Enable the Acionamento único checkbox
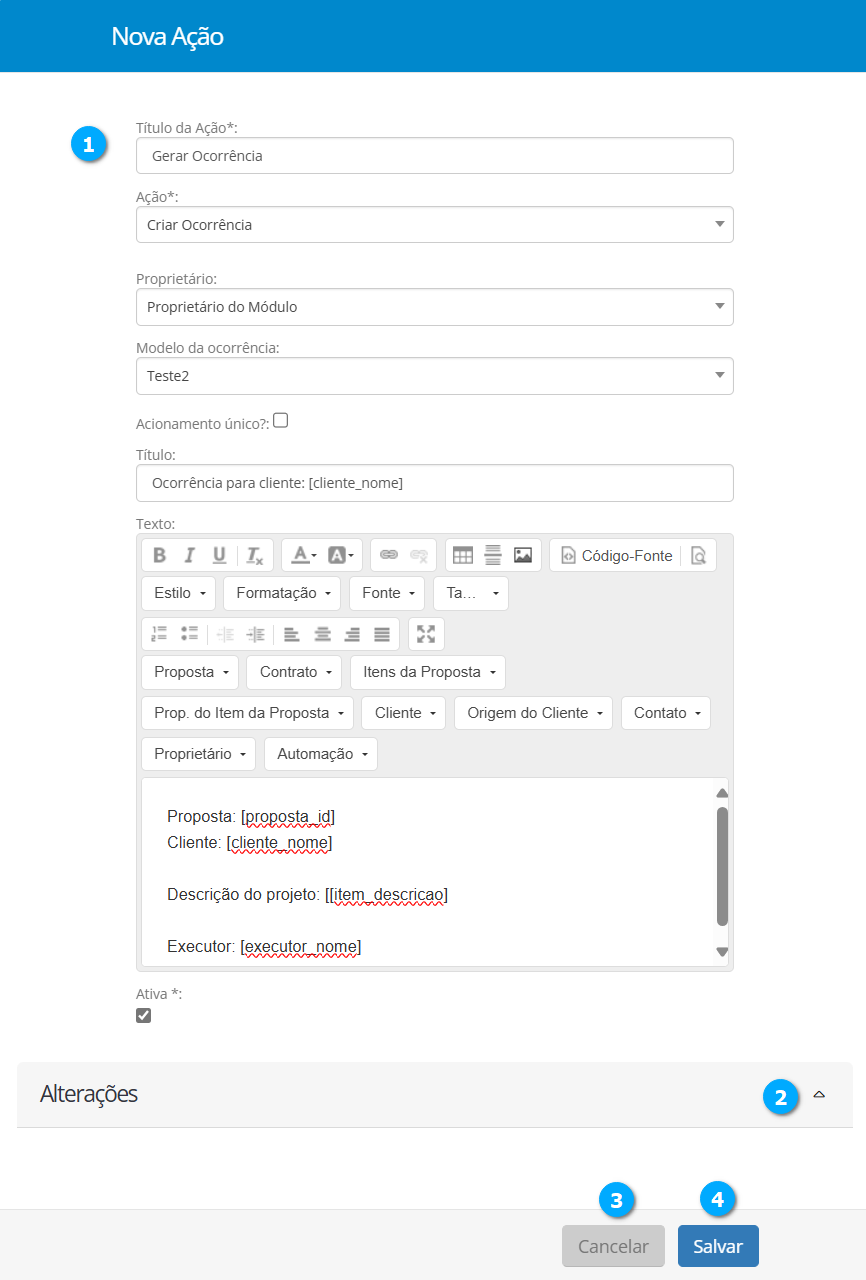Screen dimensions: 866x1280 [x=281, y=421]
